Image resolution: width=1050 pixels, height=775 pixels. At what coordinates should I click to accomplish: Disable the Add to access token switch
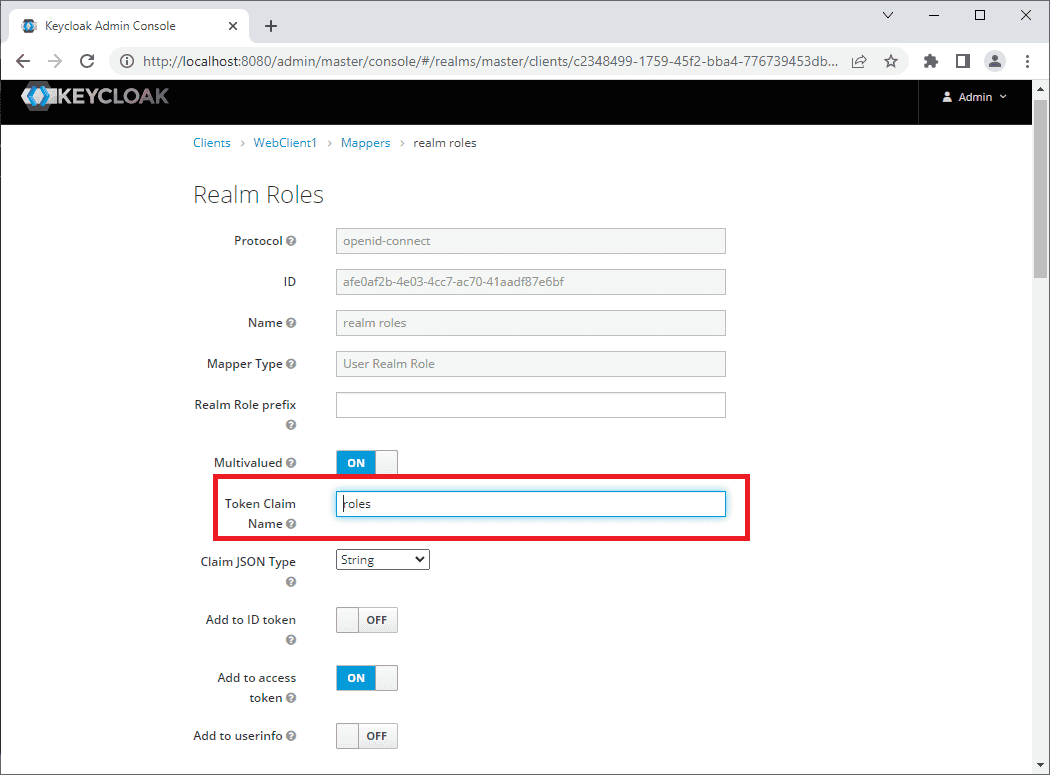coord(366,678)
